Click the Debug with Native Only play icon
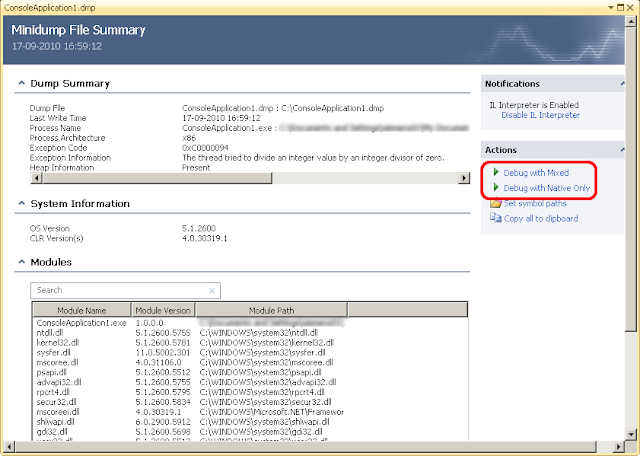 click(x=496, y=187)
